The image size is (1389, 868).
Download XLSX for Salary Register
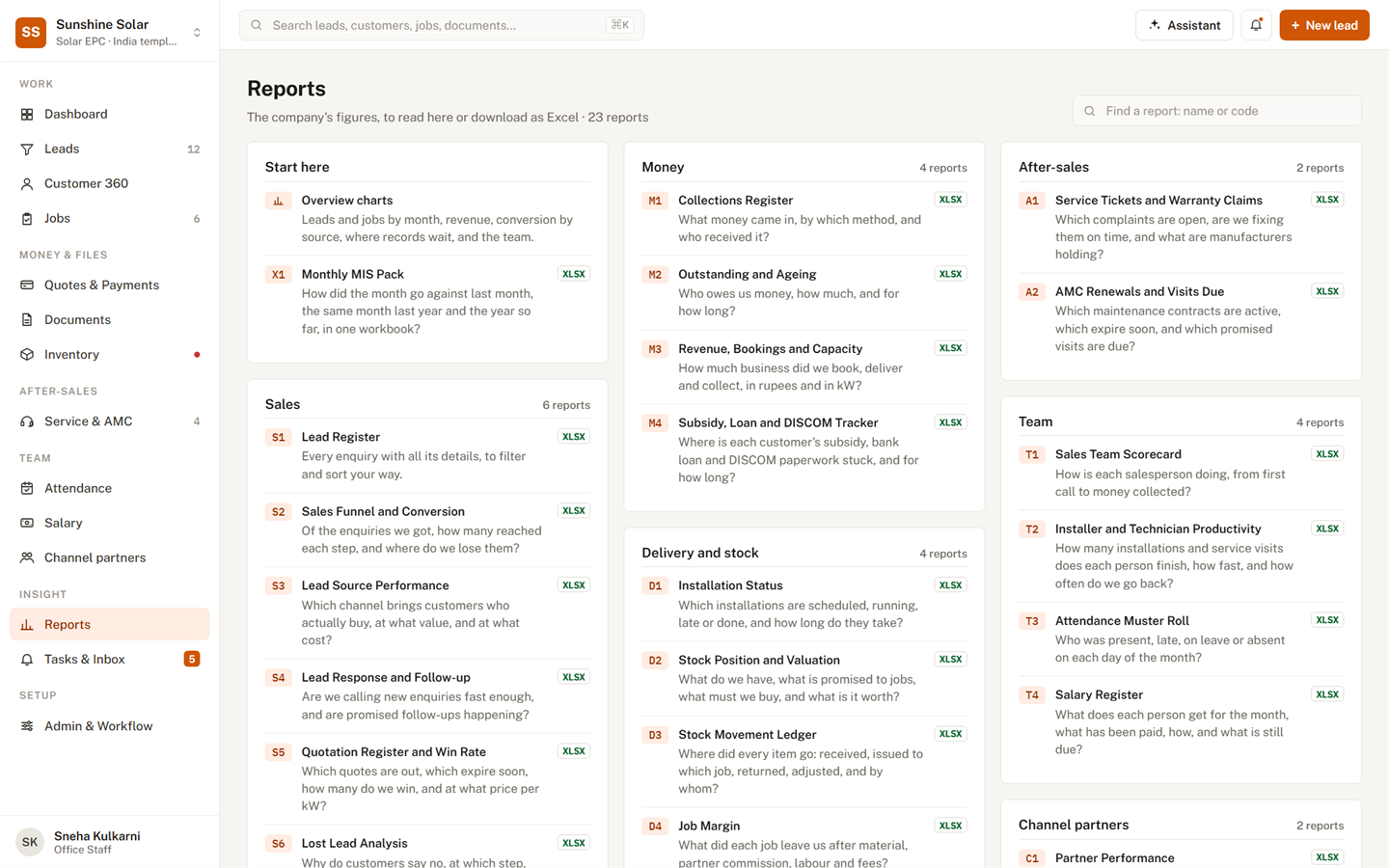[x=1327, y=694]
